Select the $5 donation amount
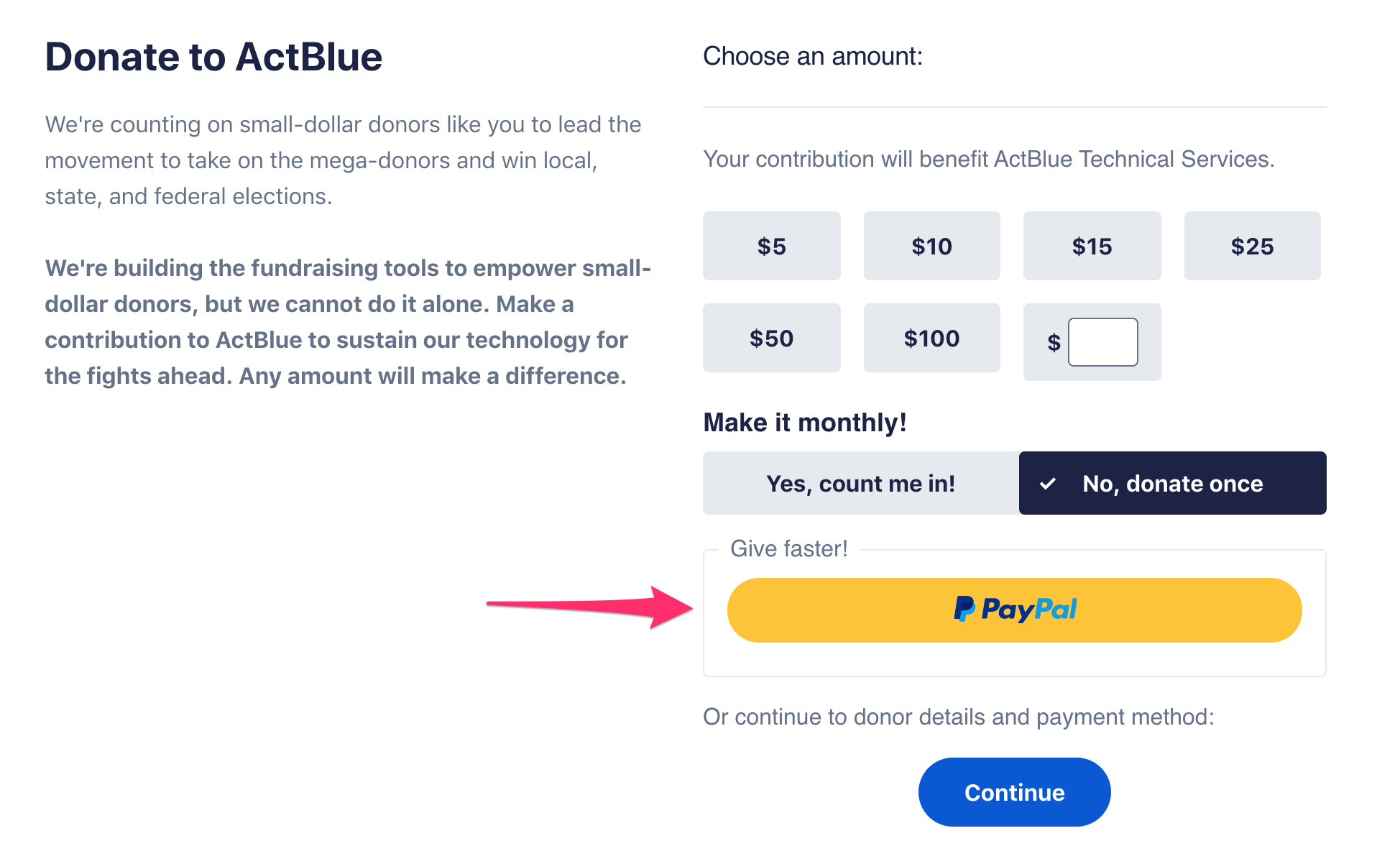The height and width of the screenshot is (864, 1400). click(771, 246)
